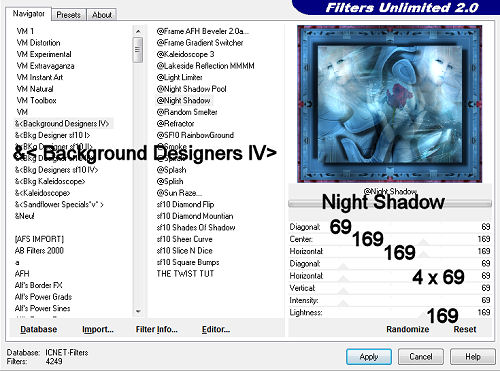Launch the Editor...
The image size is (500, 371).
[216, 329]
